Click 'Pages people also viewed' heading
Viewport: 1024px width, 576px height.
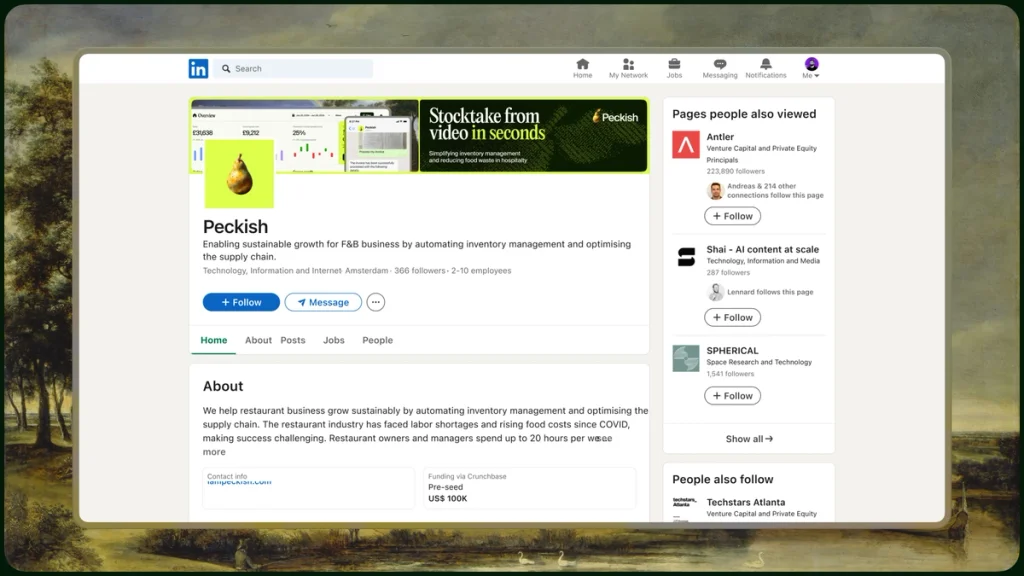coord(744,114)
